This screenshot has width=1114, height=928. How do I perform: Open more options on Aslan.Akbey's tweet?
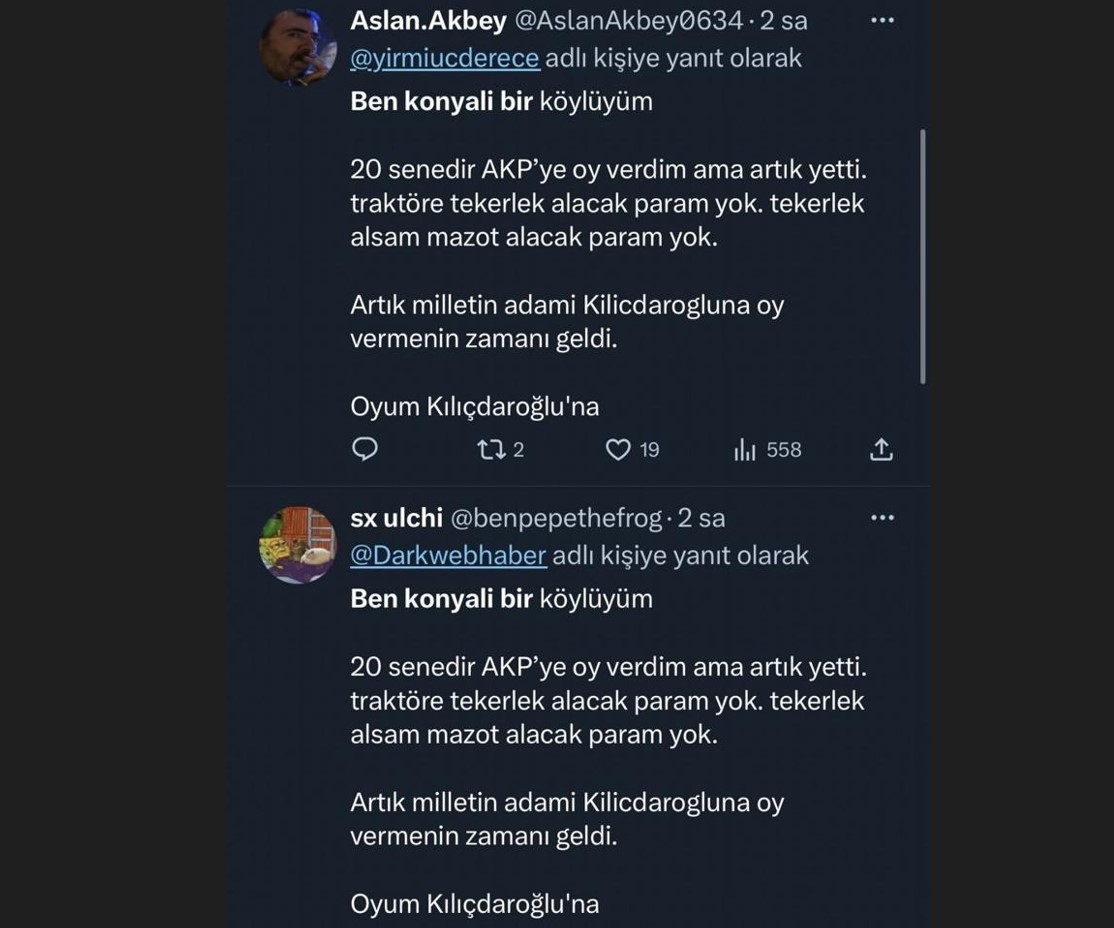click(x=882, y=20)
